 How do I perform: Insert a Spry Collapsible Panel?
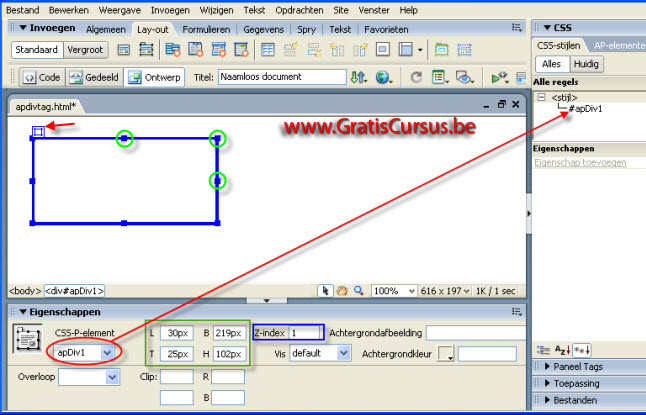pyautogui.click(x=241, y=50)
